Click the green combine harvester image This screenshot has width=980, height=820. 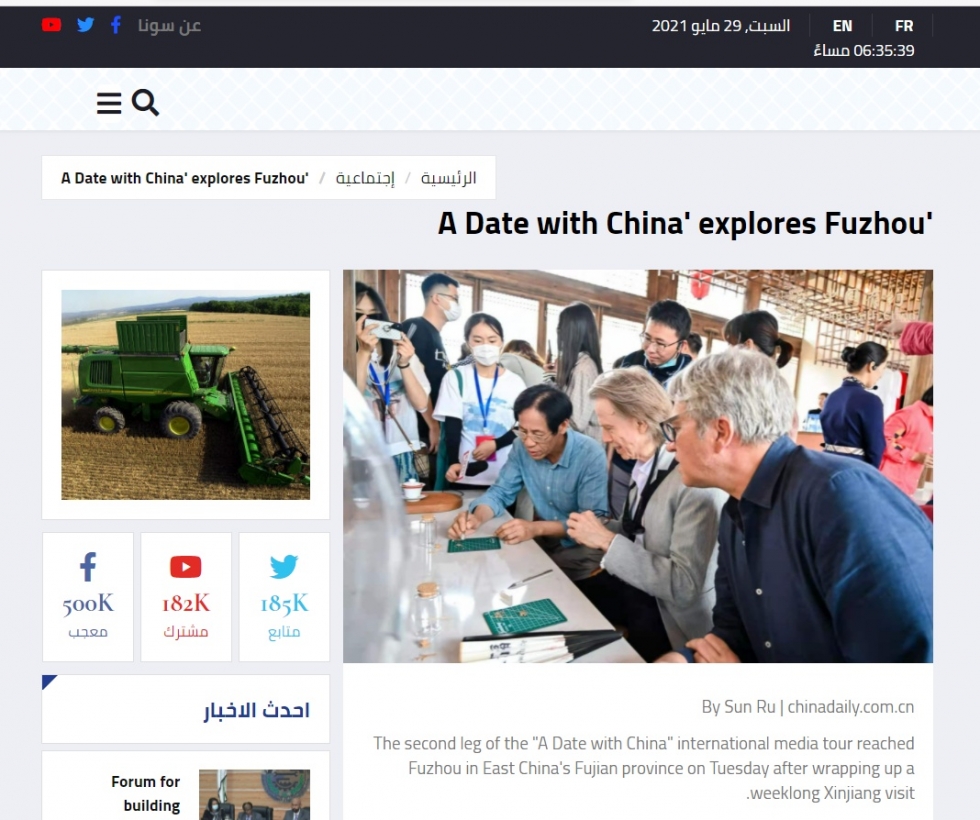coord(186,394)
